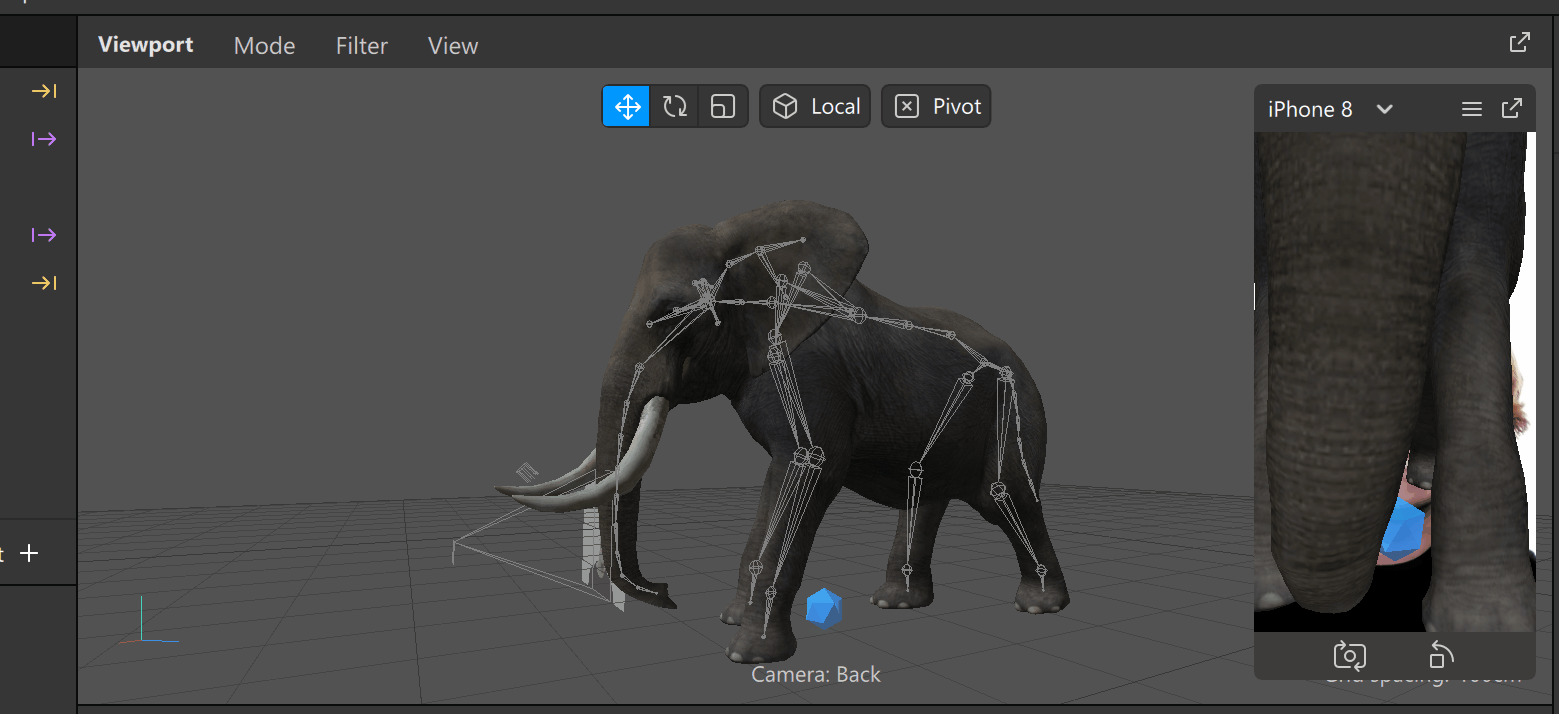Image resolution: width=1559 pixels, height=714 pixels.
Task: Click the upper purple bar-to-arrow icon
Action: (x=43, y=139)
